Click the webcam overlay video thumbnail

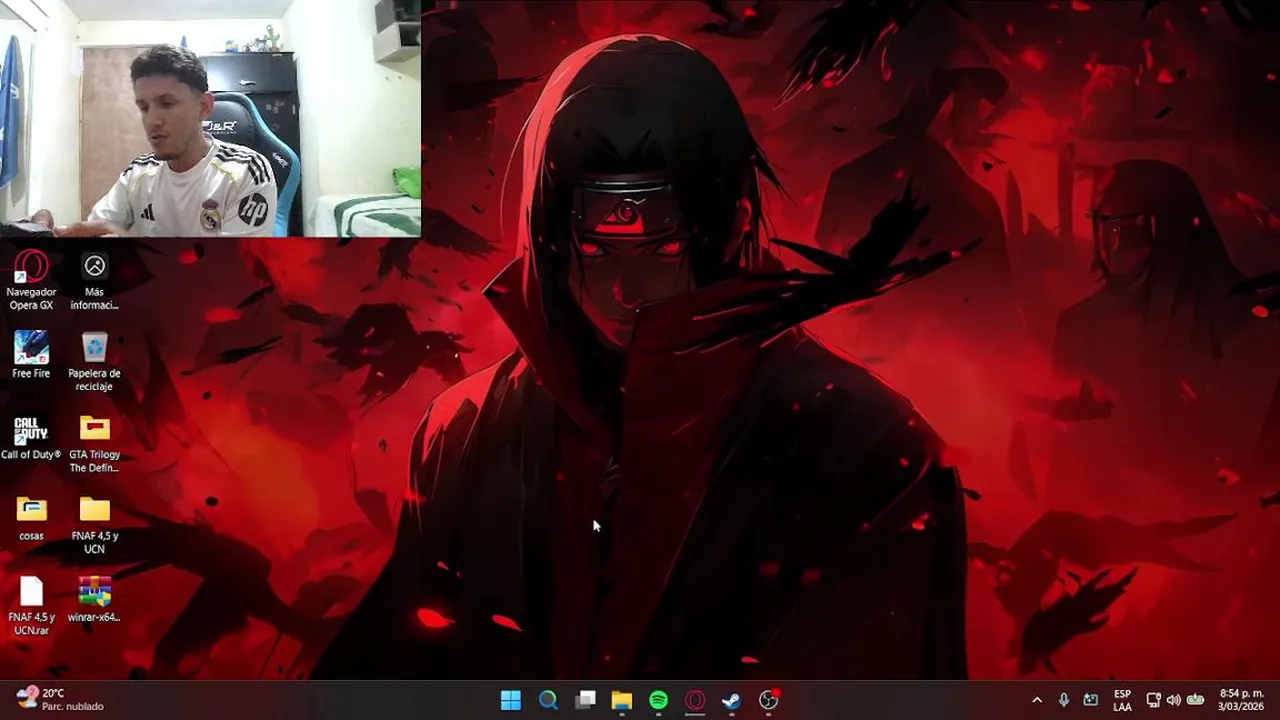tap(210, 118)
